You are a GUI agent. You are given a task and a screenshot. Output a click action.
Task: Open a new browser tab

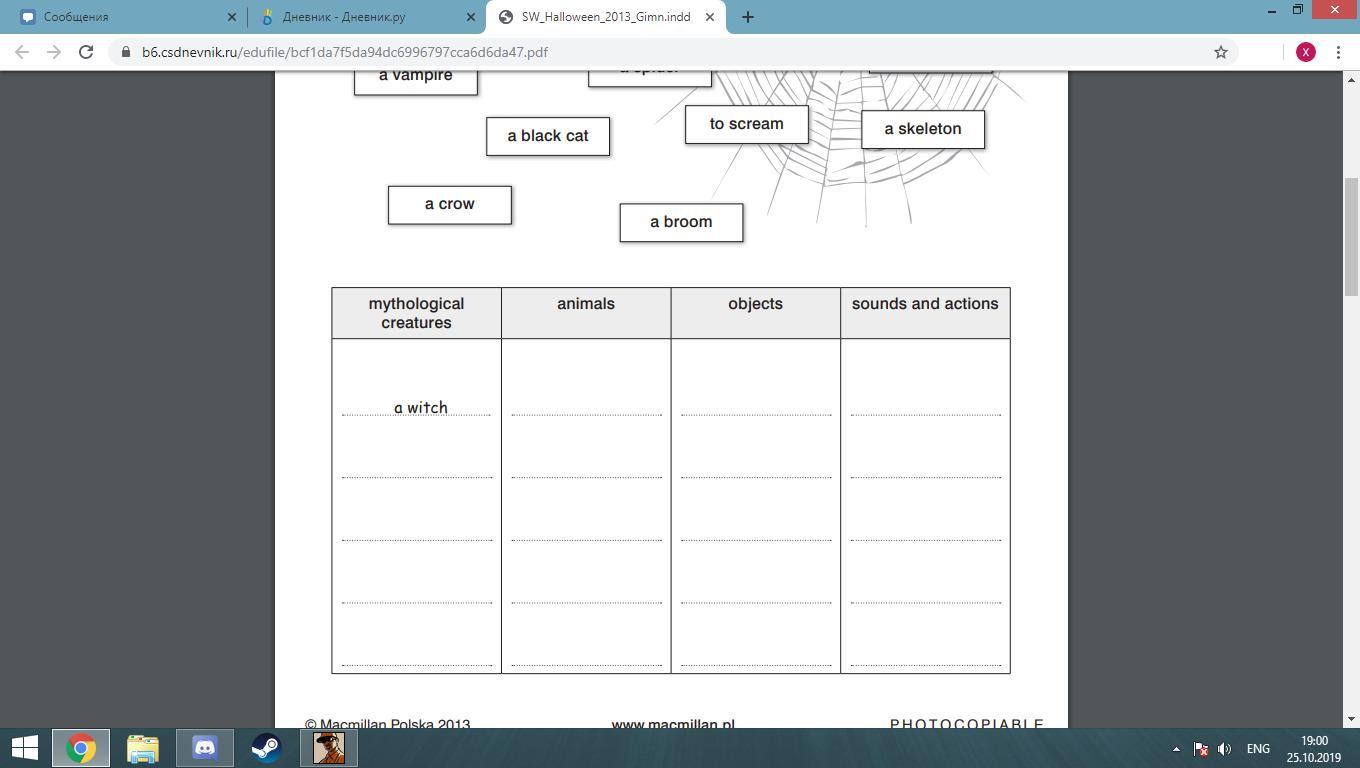tap(747, 17)
